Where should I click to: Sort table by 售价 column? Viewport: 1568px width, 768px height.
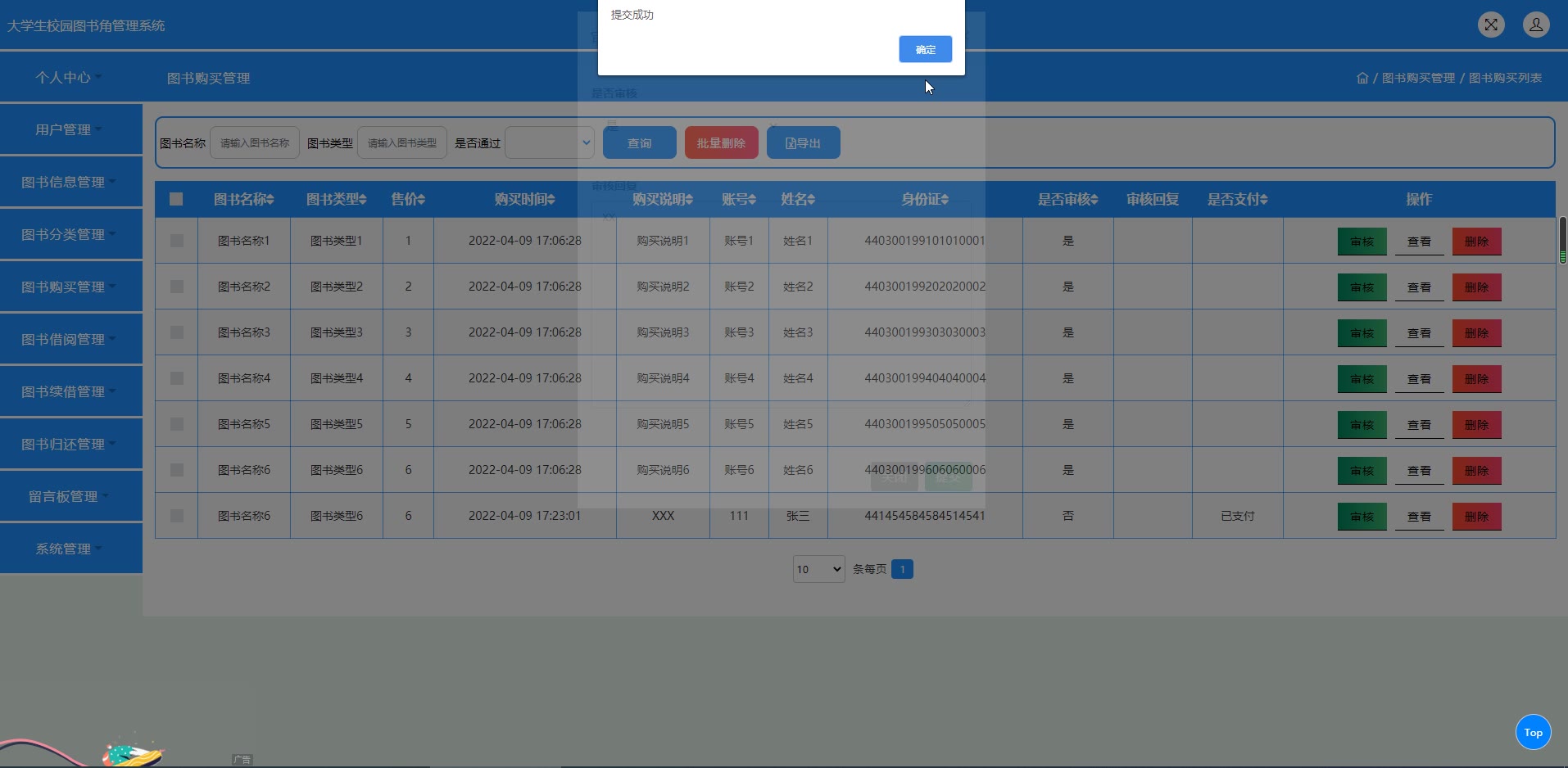pos(408,199)
